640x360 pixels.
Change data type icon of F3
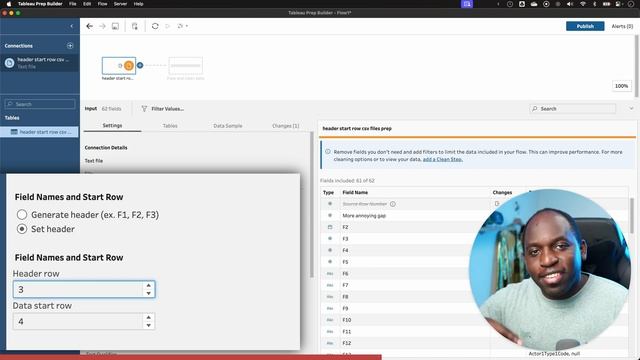pos(330,238)
